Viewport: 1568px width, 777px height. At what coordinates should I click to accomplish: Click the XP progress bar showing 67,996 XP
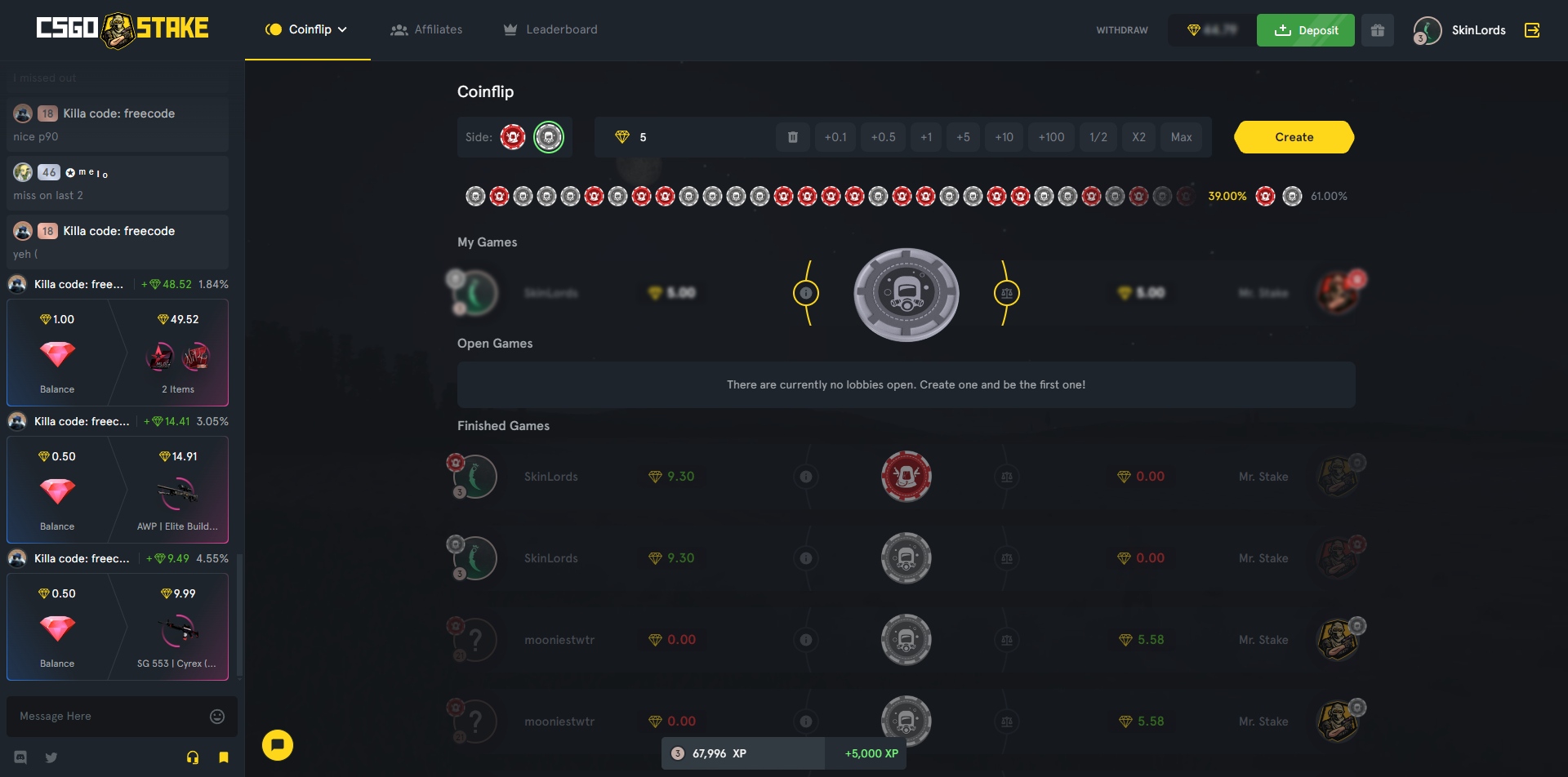[x=784, y=753]
